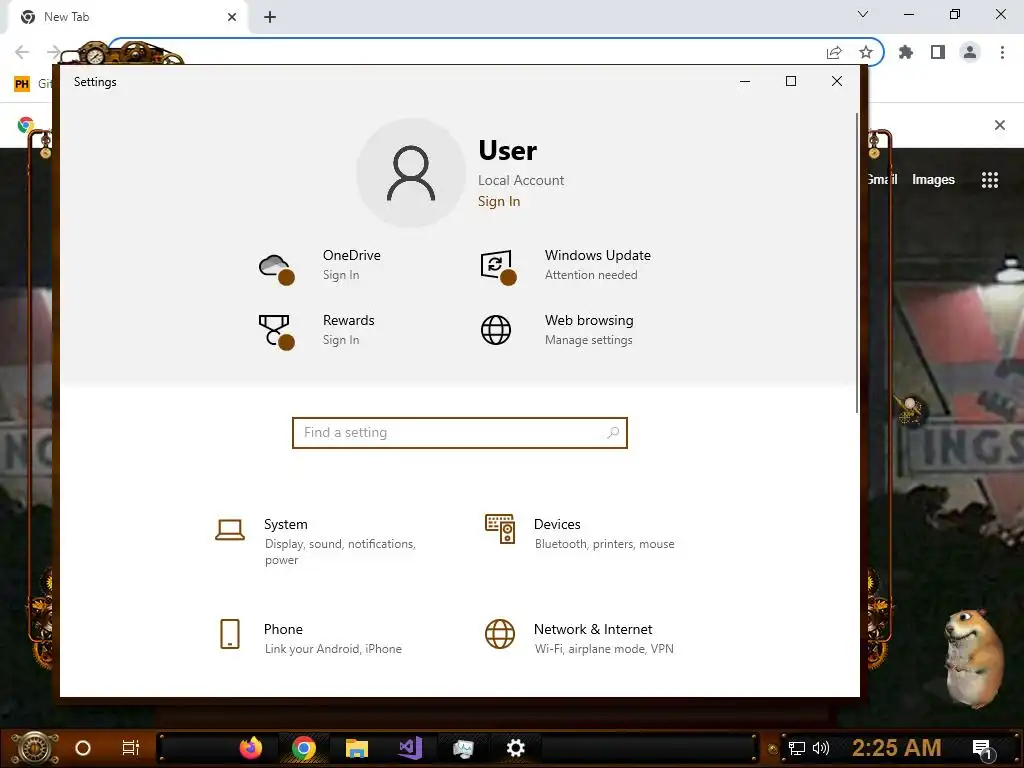Open the Rewards medal icon

point(276,332)
